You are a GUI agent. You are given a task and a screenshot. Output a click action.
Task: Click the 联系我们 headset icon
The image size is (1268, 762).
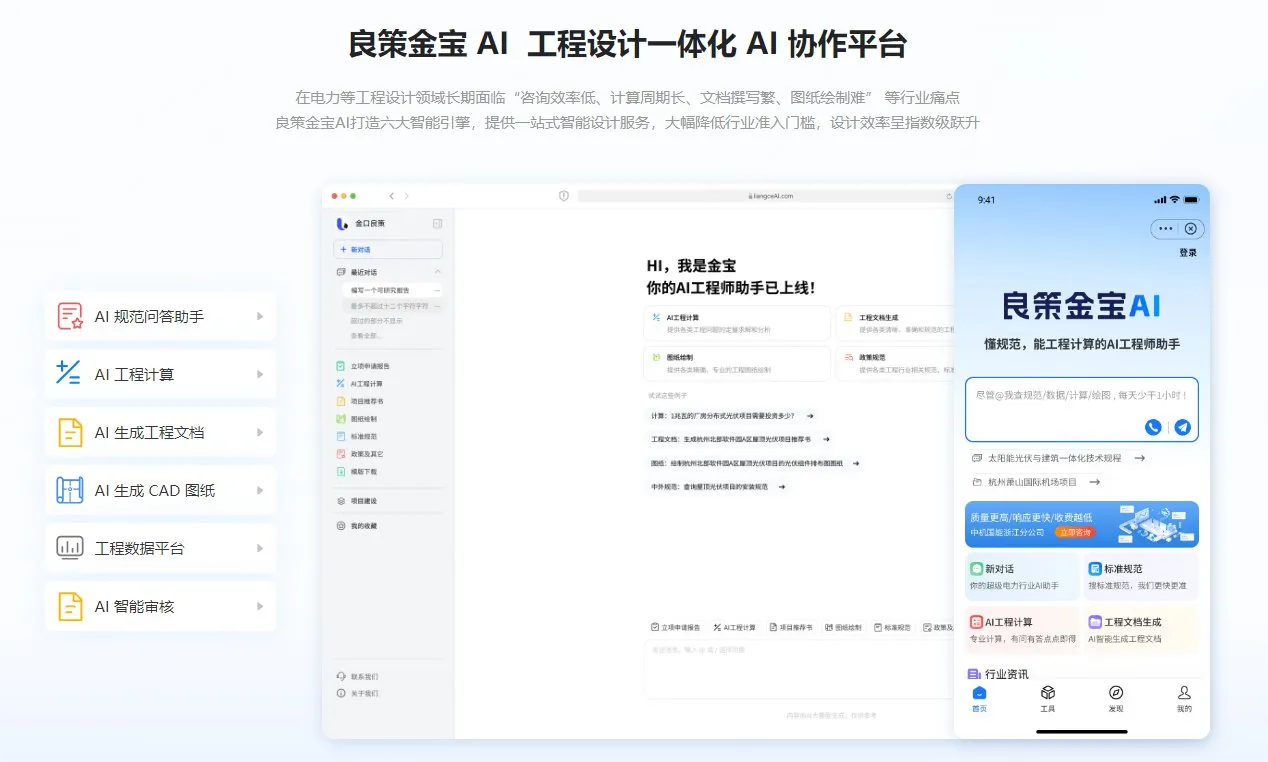tap(341, 677)
